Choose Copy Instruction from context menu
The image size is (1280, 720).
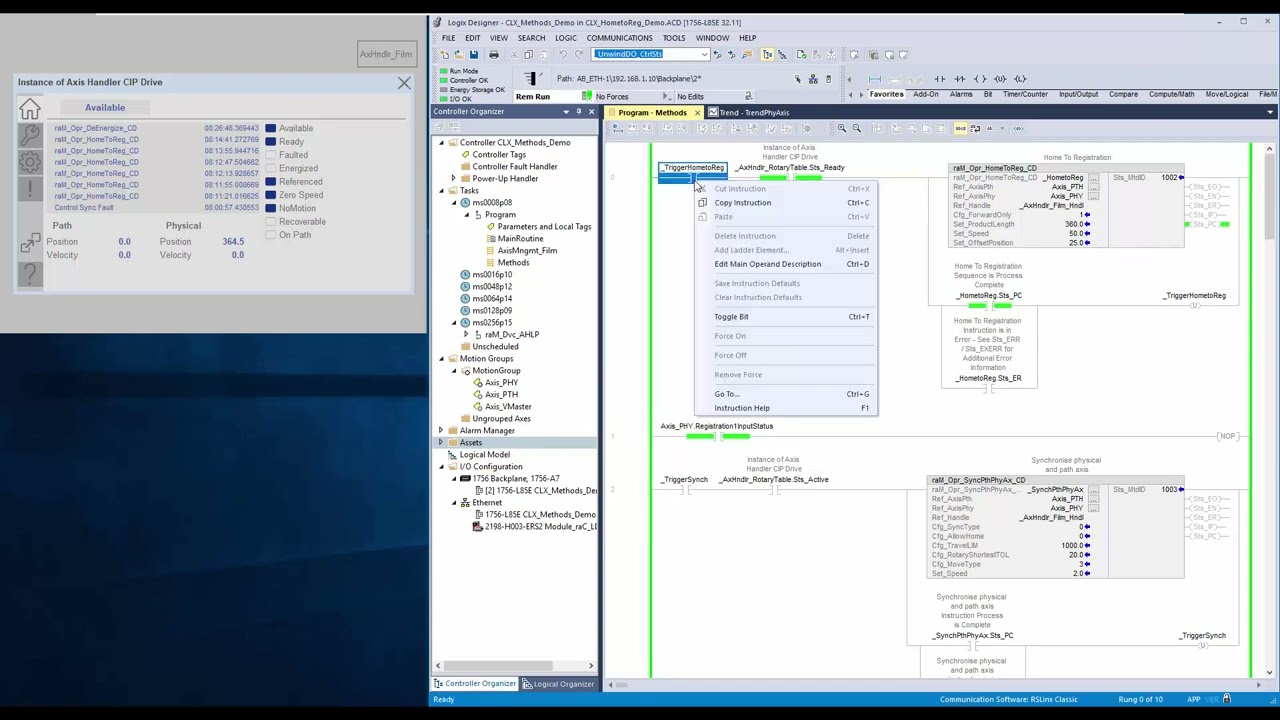click(x=785, y=203)
